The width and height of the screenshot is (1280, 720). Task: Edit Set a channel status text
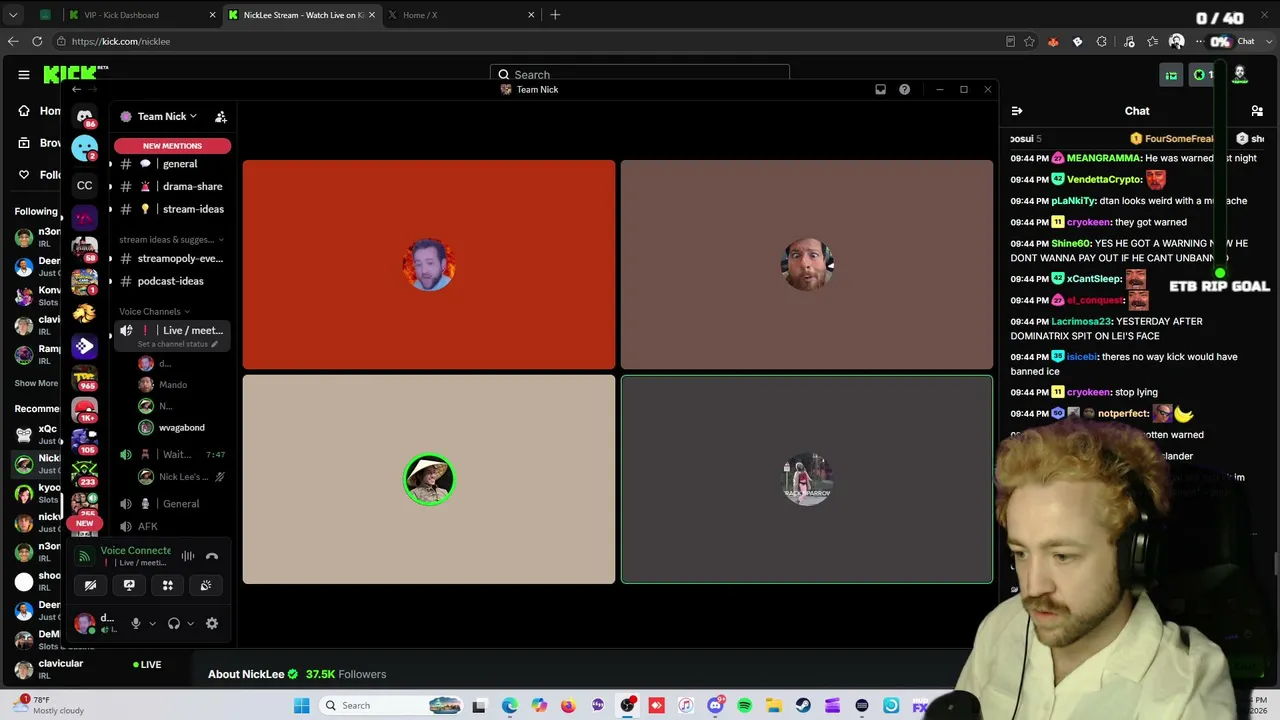(x=177, y=344)
